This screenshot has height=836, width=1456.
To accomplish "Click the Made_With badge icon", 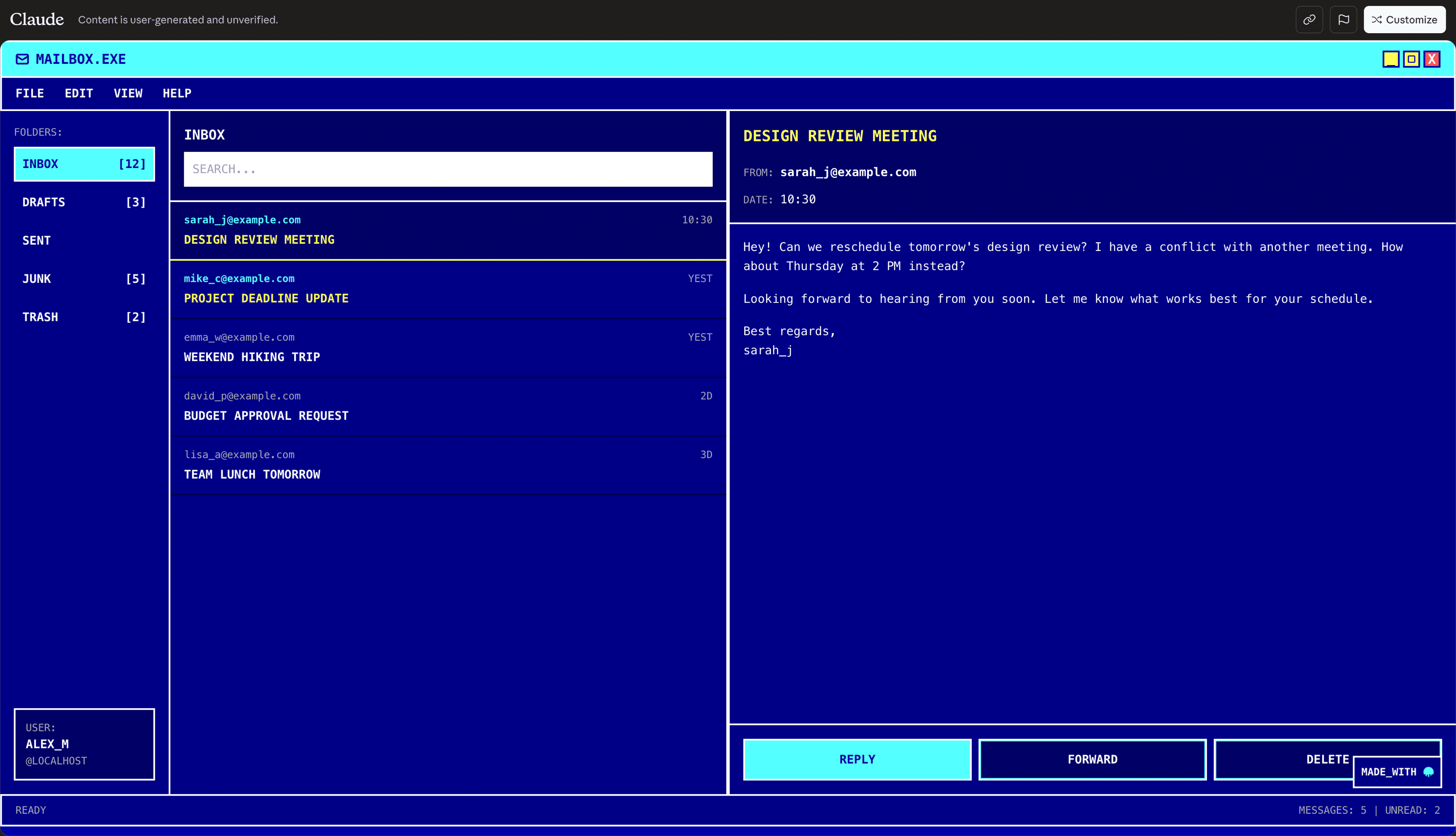I will point(1428,772).
